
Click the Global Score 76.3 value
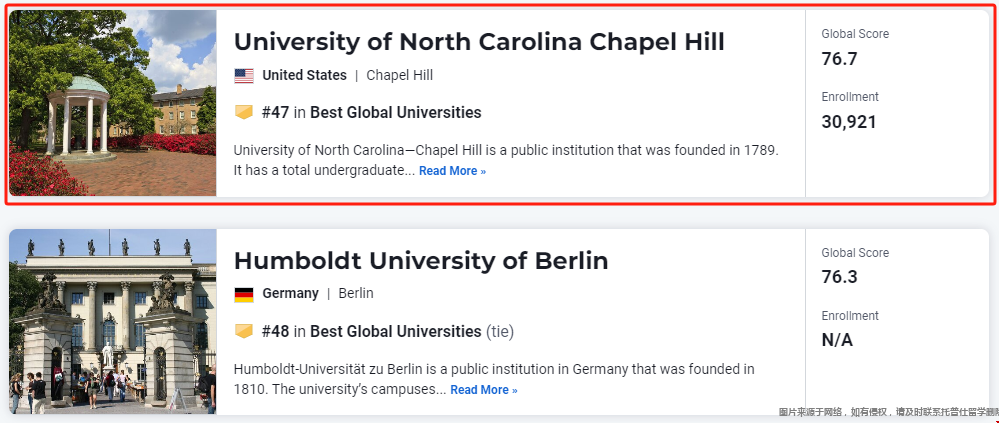click(840, 277)
